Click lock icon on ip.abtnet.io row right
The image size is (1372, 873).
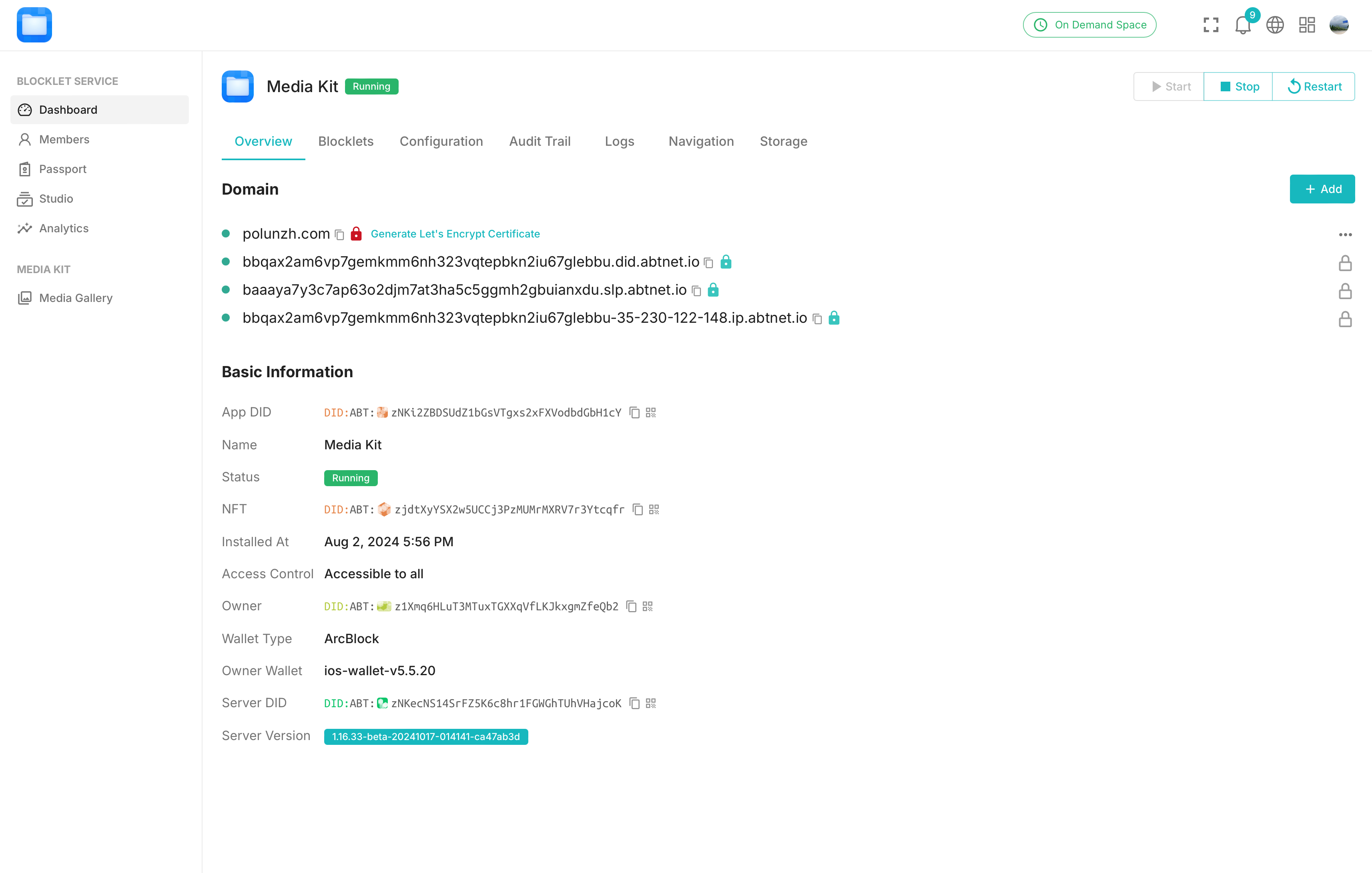pos(1345,319)
